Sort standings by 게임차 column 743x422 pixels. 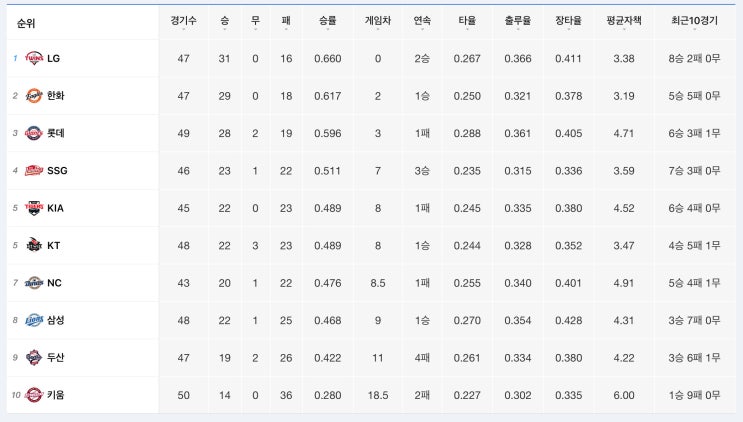point(378,21)
